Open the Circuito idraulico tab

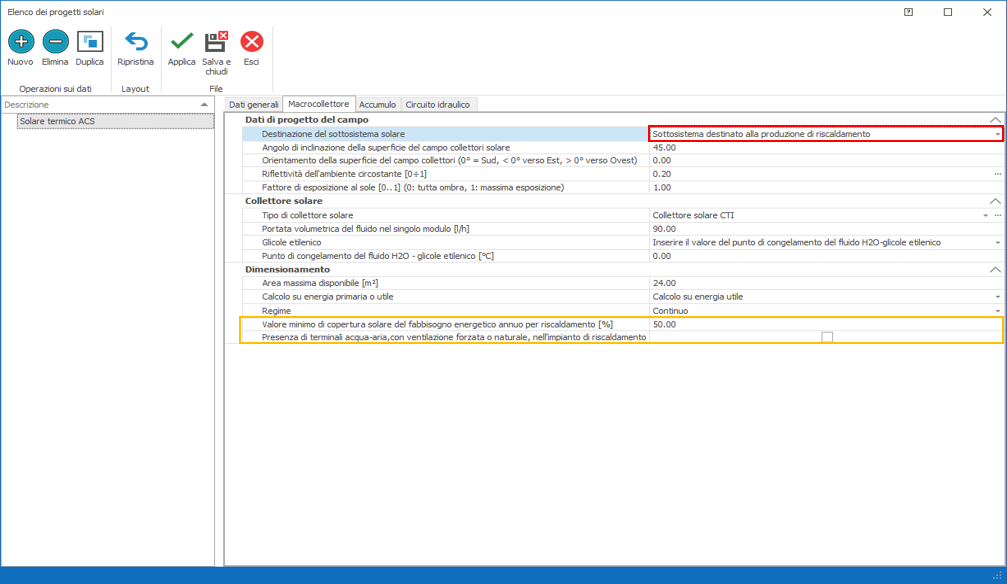pos(437,104)
